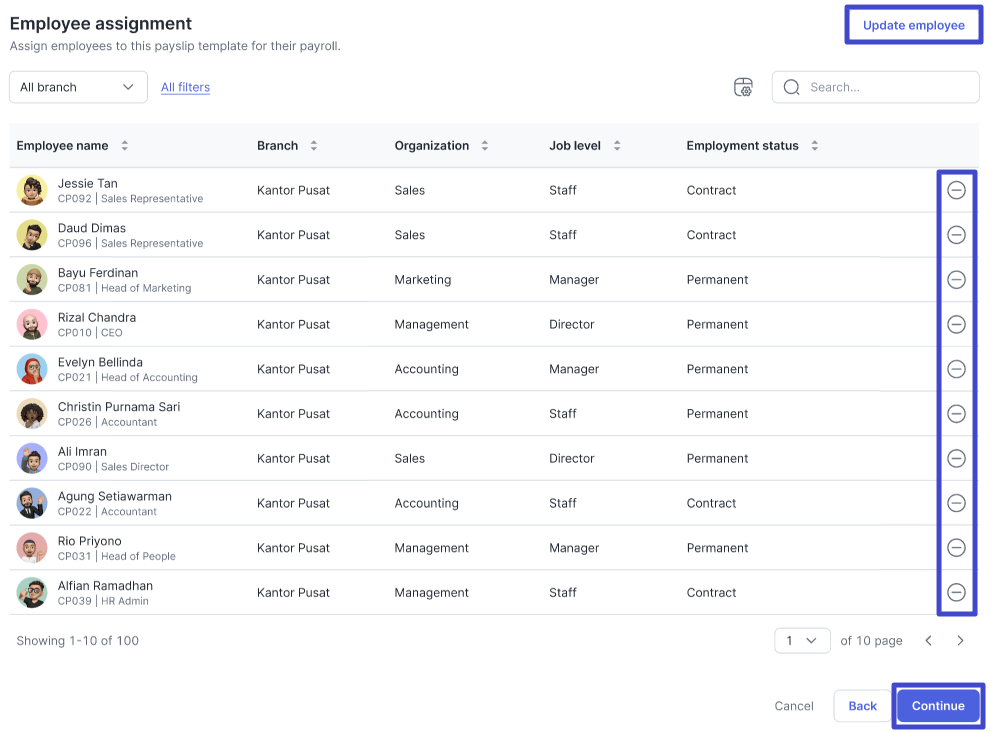
Task: Sort by the Employment status column
Action: click(815, 146)
